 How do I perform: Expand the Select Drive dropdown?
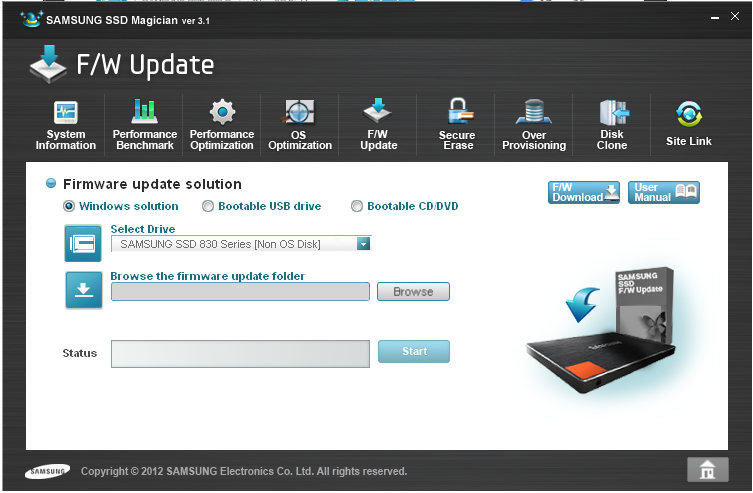click(364, 244)
